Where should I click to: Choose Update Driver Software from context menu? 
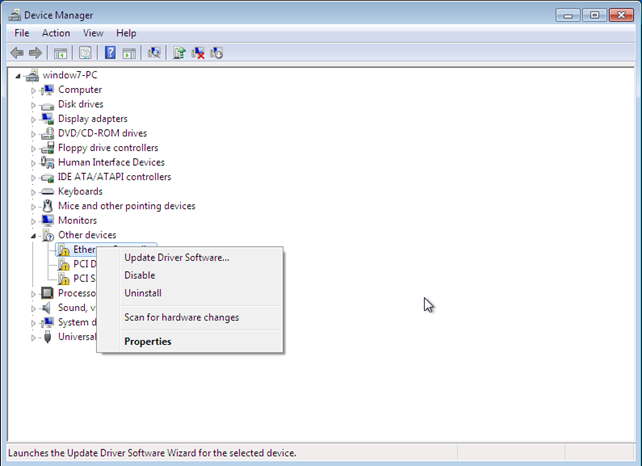point(176,257)
